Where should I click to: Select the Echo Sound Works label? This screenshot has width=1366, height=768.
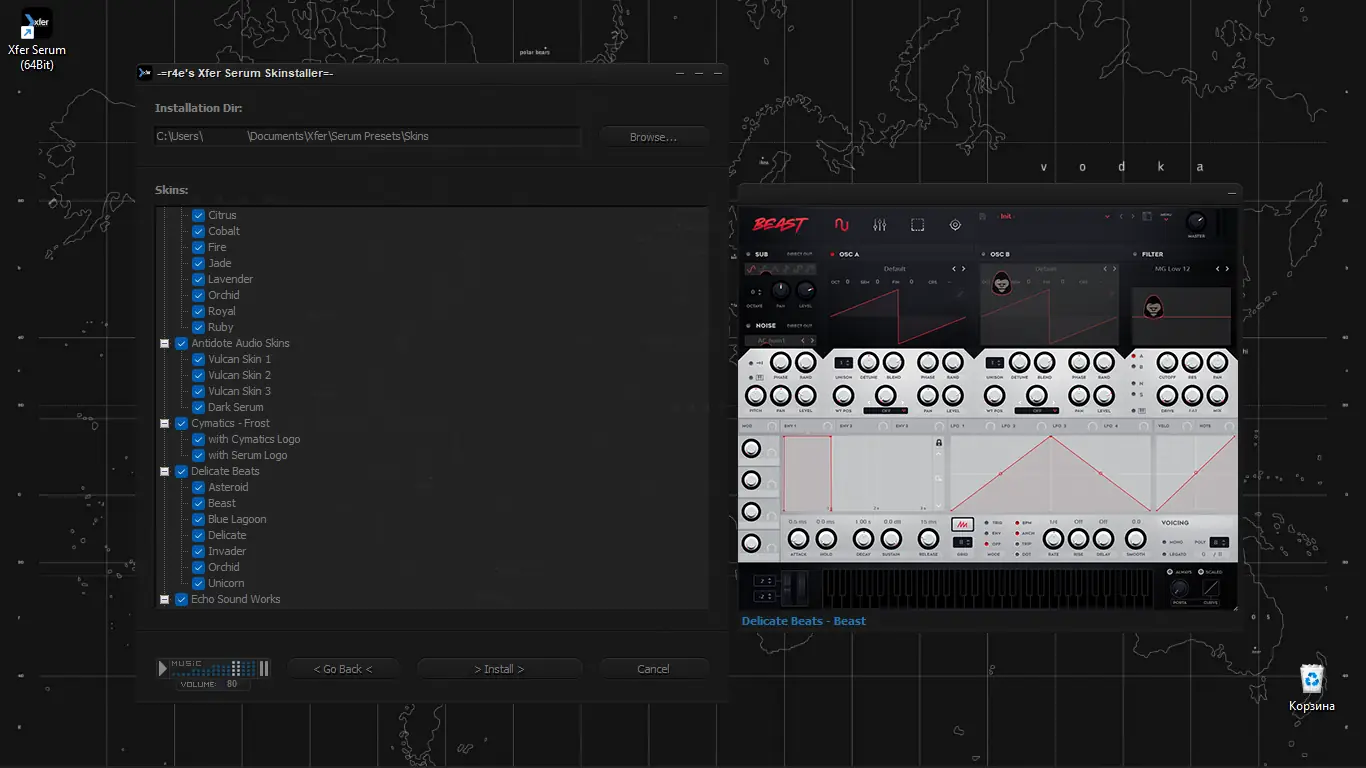click(236, 599)
